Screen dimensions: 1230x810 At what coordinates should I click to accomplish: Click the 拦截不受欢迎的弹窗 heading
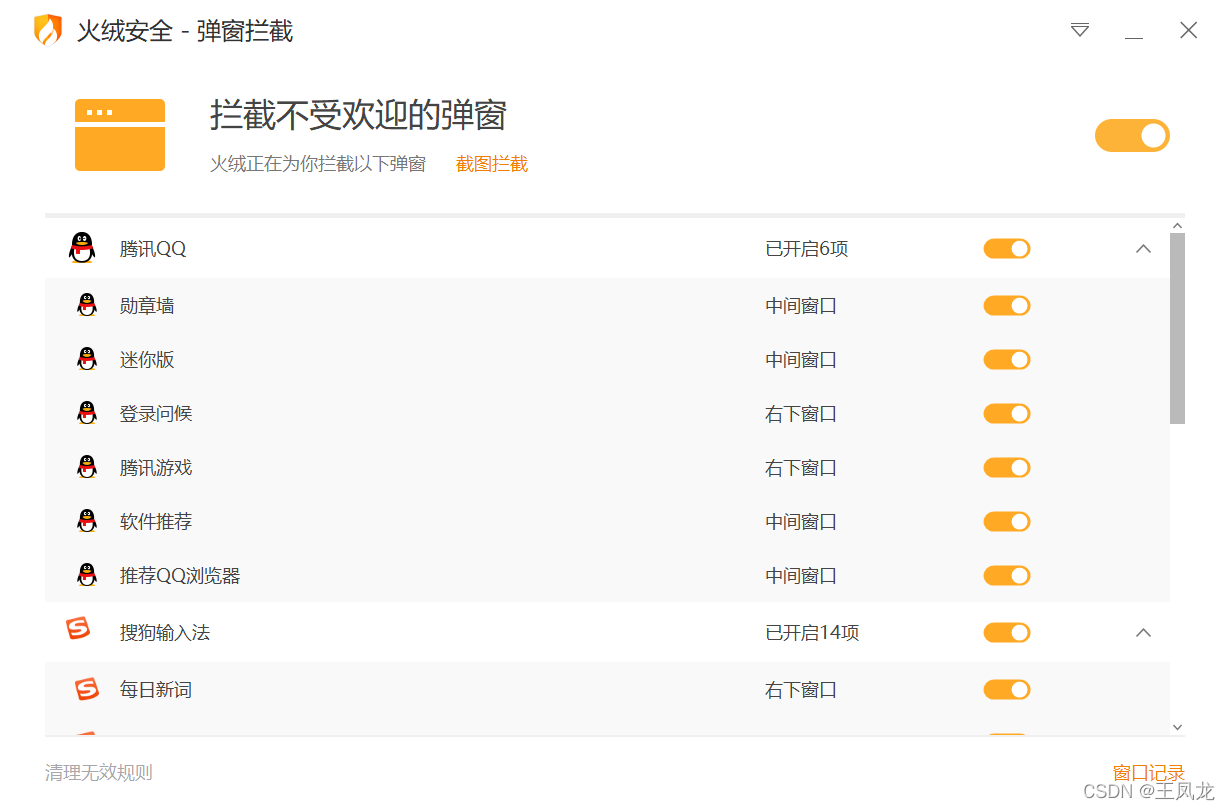click(358, 115)
